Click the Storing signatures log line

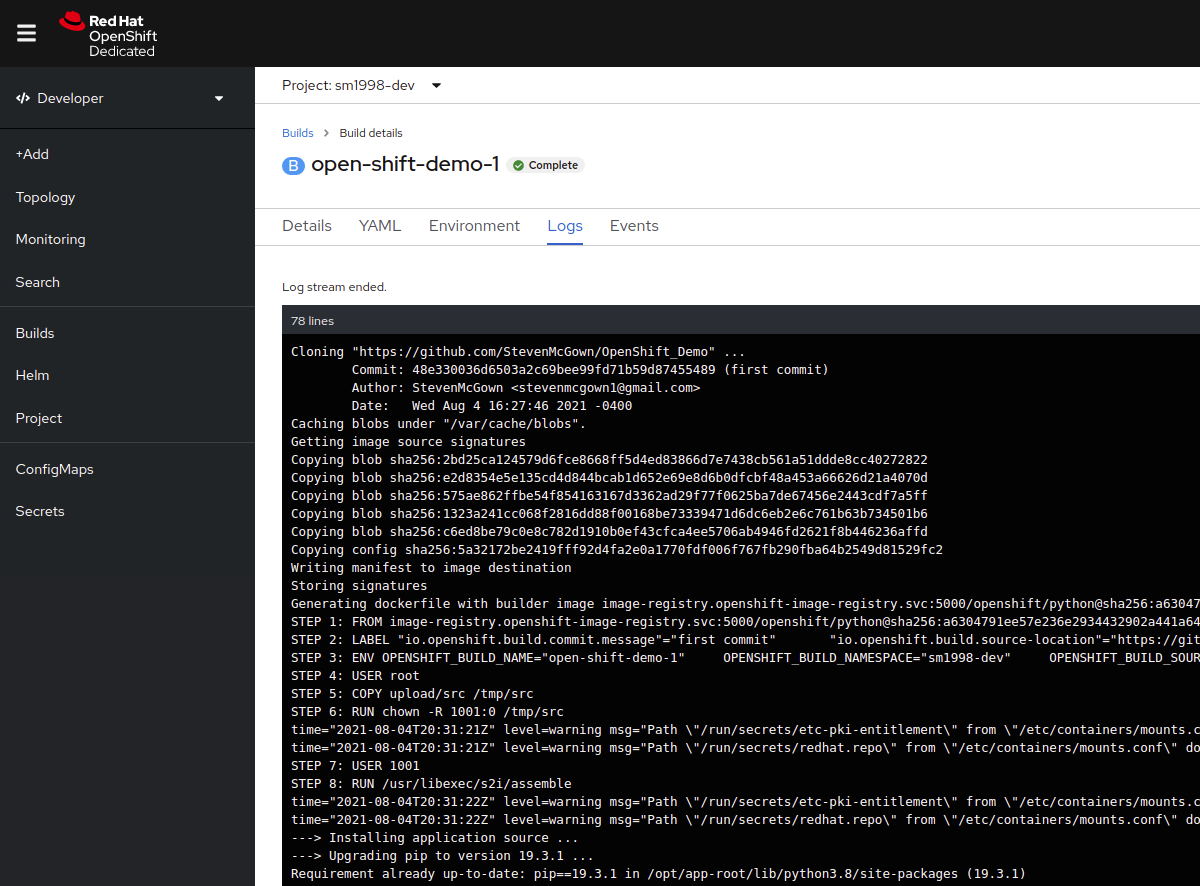point(359,586)
